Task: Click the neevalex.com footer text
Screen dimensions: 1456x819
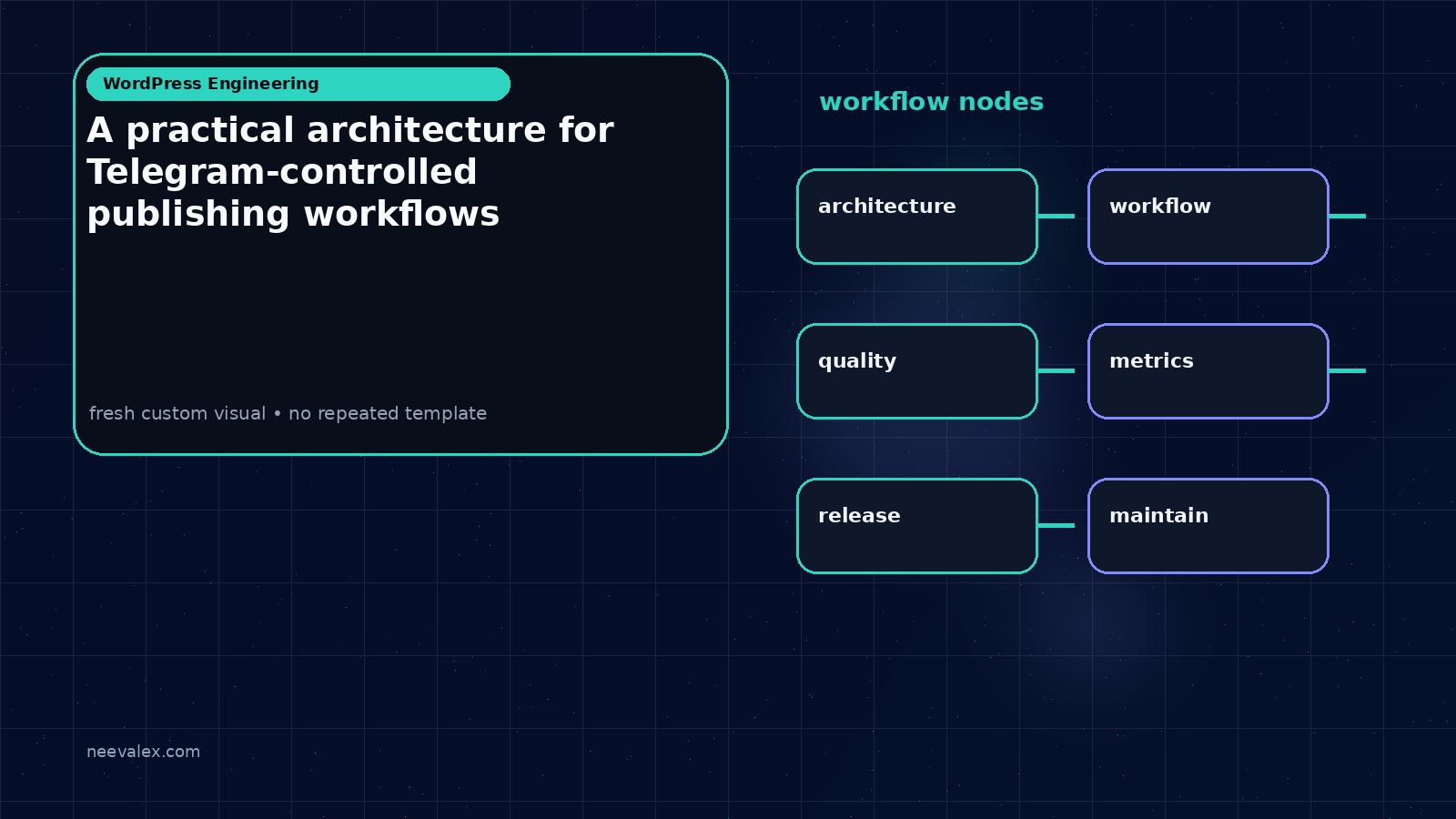Action: tap(143, 752)
